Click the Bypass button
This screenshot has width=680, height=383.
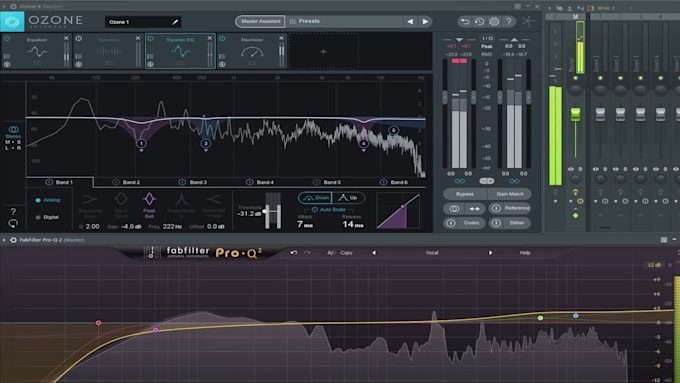click(x=465, y=194)
